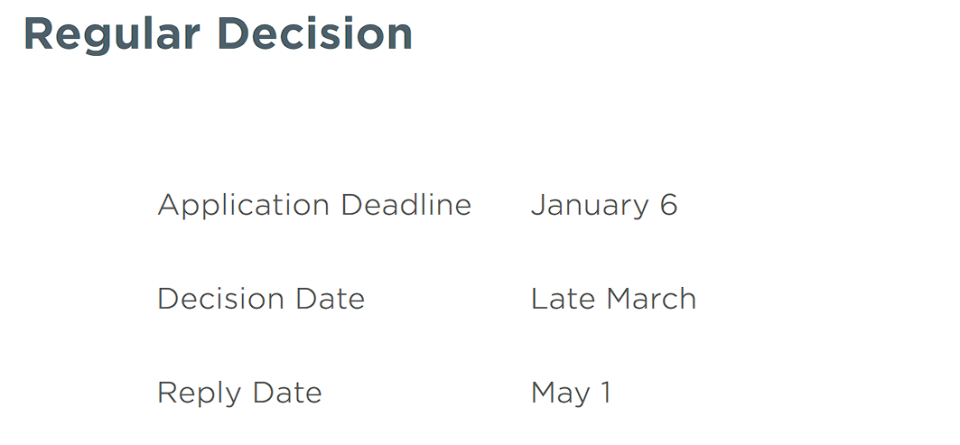Select the Application Deadline label
The width and height of the screenshot is (960, 445).
[x=314, y=205]
